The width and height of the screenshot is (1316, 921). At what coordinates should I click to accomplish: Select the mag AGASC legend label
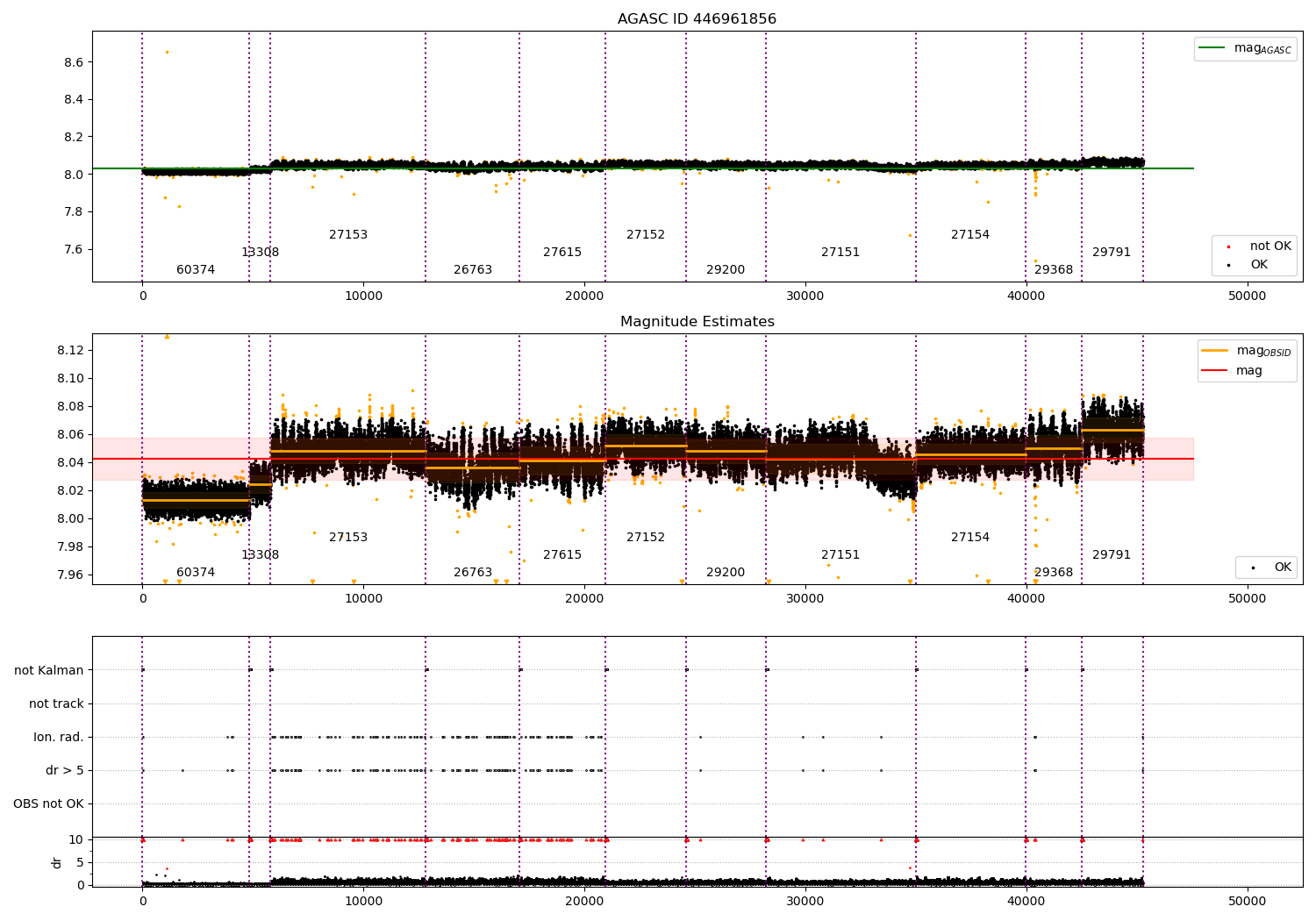[x=1262, y=48]
